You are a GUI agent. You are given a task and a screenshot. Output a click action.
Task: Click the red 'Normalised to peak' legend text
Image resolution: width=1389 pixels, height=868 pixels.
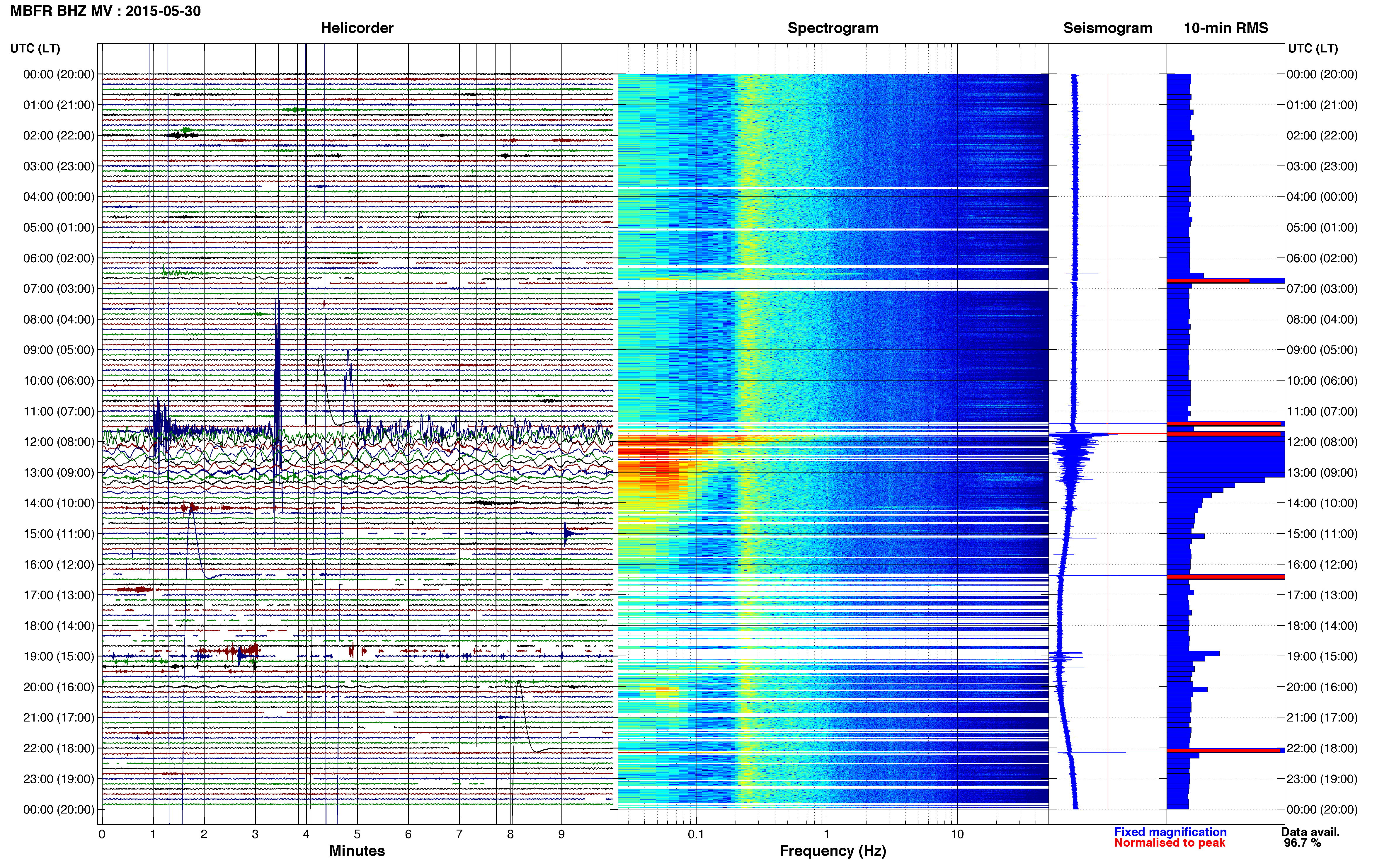pos(1170,843)
